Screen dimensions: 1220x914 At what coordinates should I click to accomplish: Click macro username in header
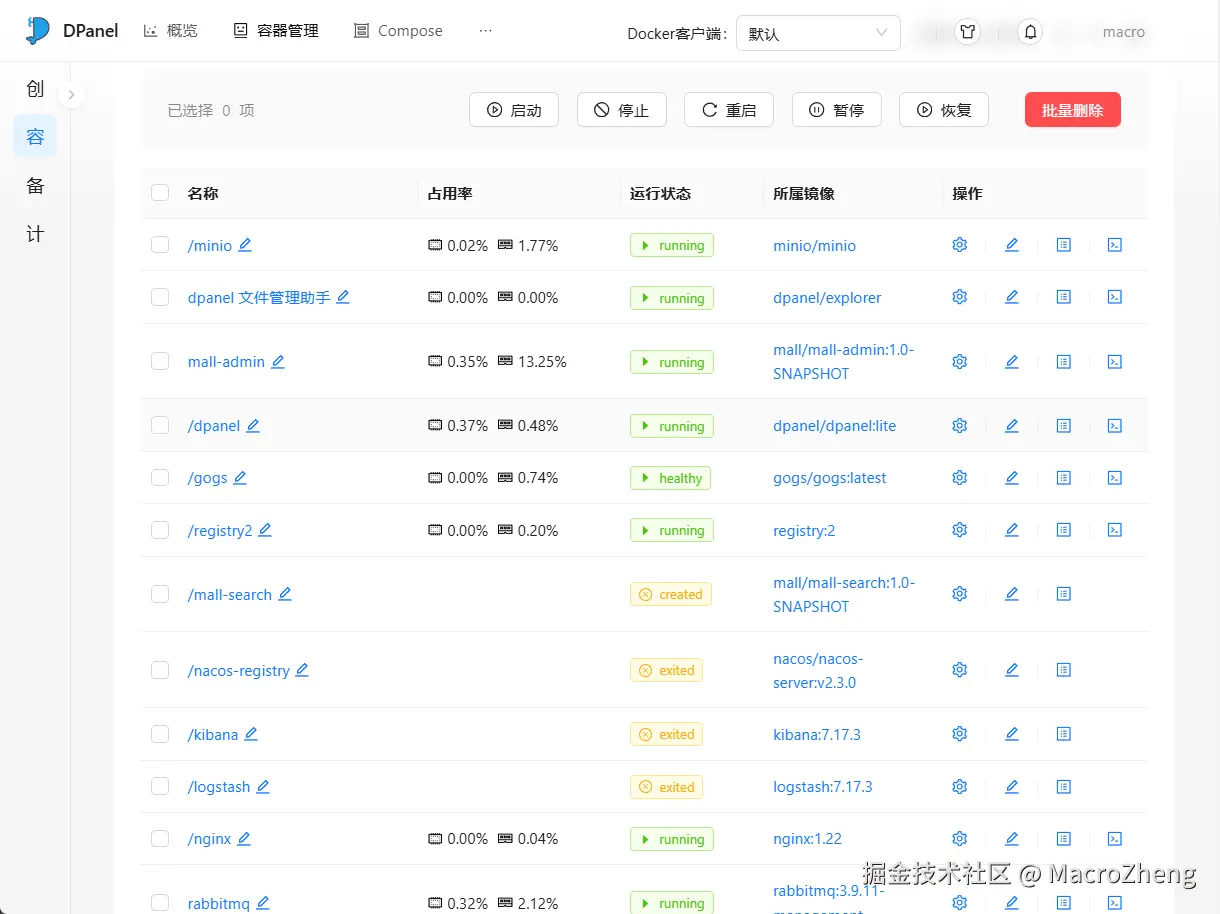1124,32
